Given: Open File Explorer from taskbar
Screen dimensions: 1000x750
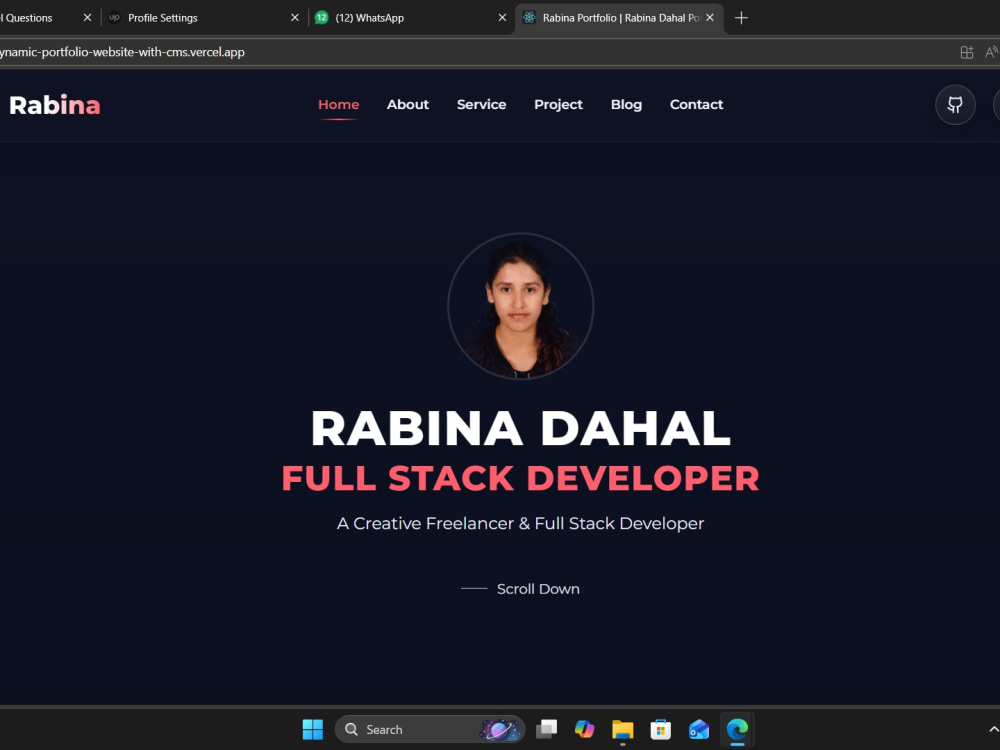Looking at the screenshot, I should click(x=622, y=729).
